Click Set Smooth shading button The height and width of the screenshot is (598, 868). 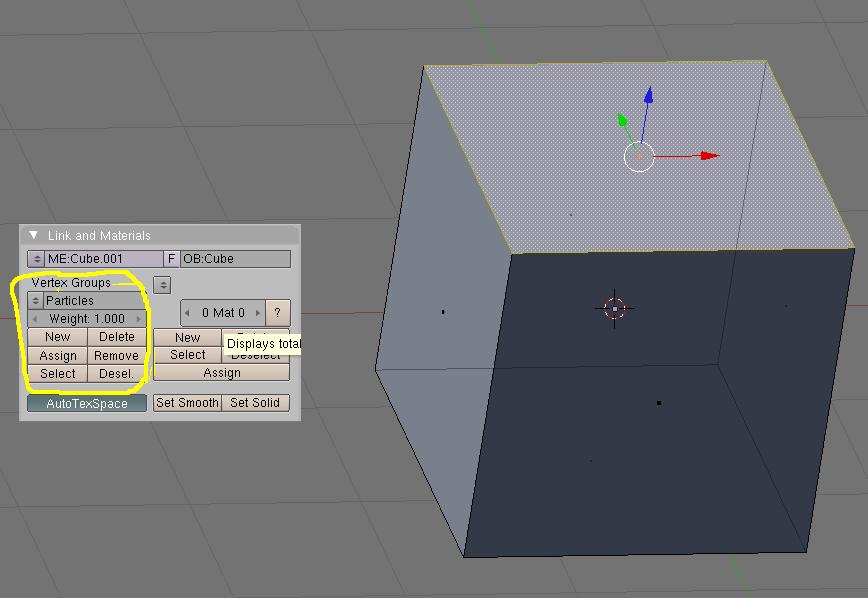[x=187, y=403]
